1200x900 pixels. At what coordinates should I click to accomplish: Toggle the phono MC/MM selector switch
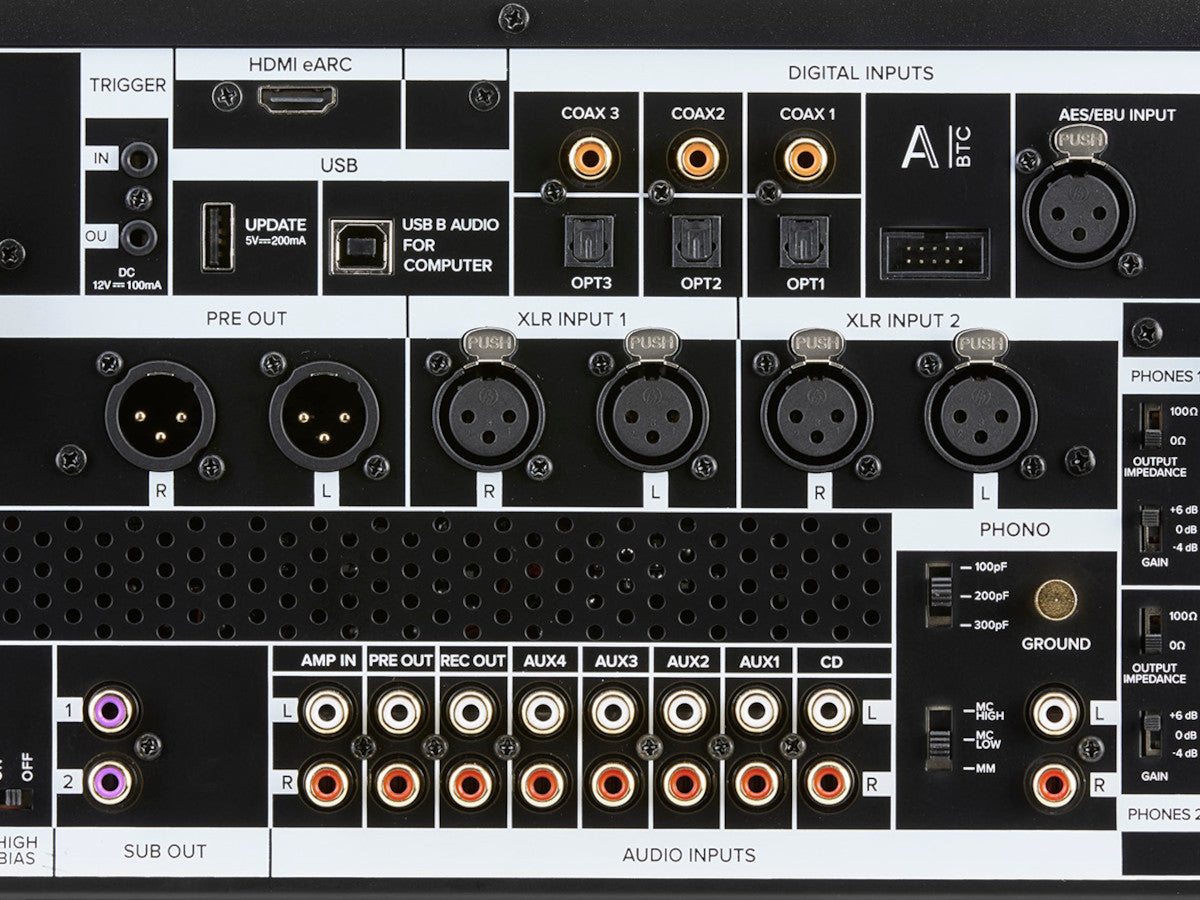(938, 739)
